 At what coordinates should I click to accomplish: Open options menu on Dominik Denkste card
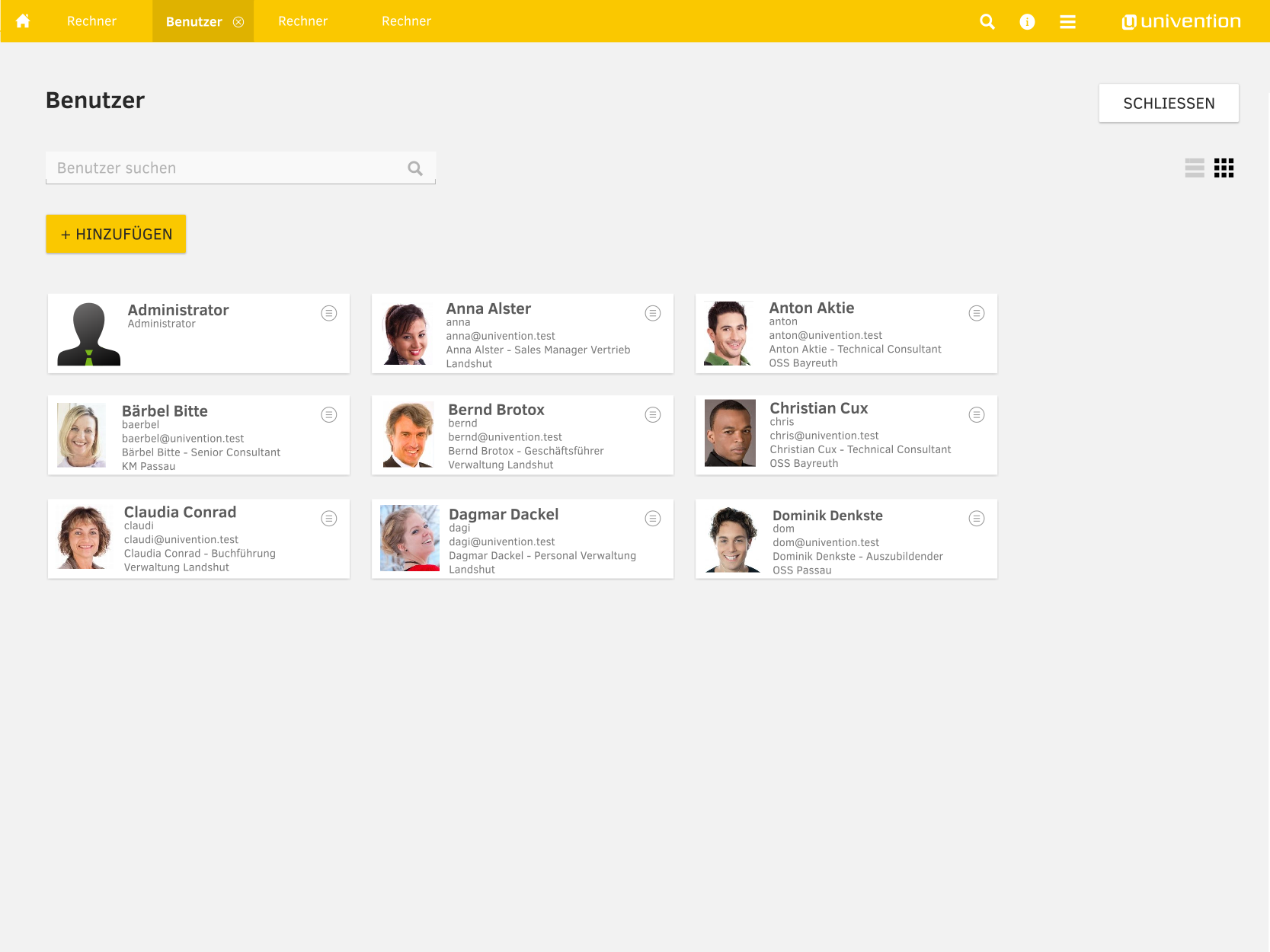(977, 519)
